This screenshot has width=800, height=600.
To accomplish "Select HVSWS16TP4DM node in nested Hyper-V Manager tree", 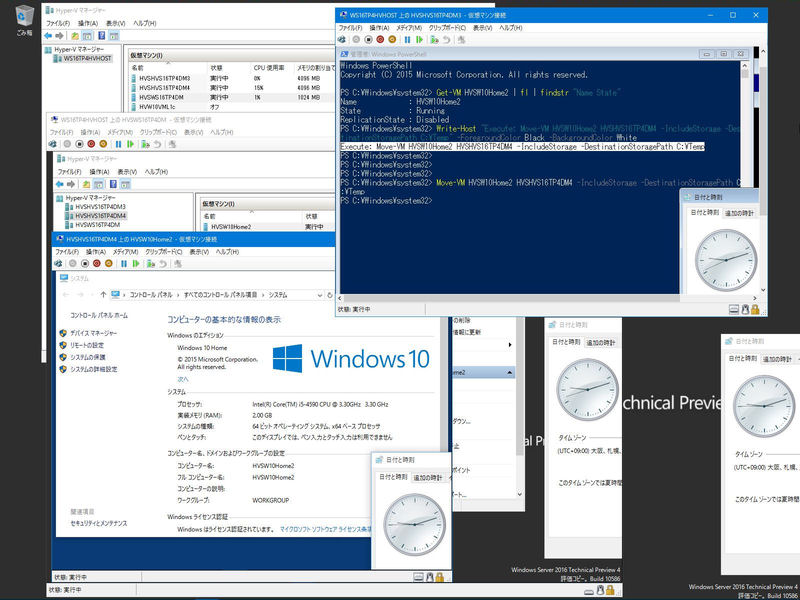I will point(97,224).
